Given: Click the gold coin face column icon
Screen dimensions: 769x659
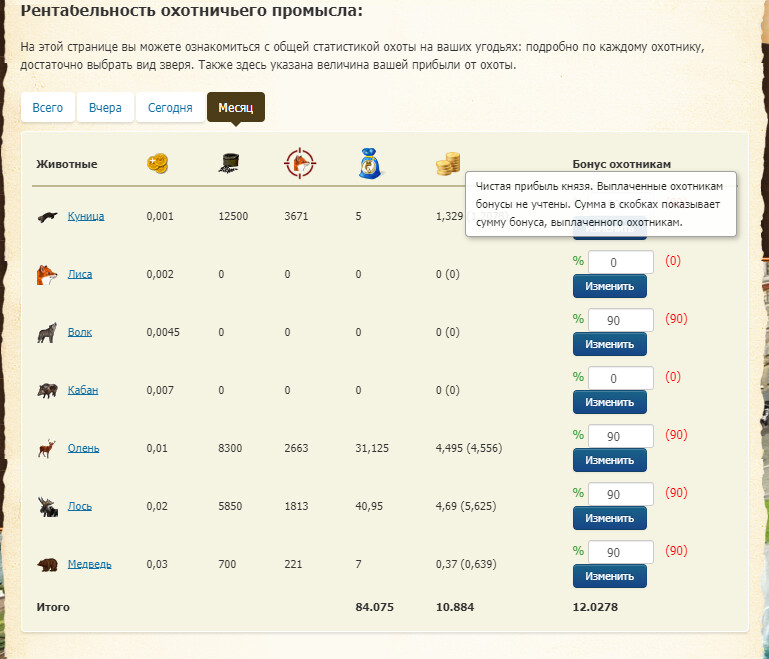Looking at the screenshot, I should [x=158, y=164].
